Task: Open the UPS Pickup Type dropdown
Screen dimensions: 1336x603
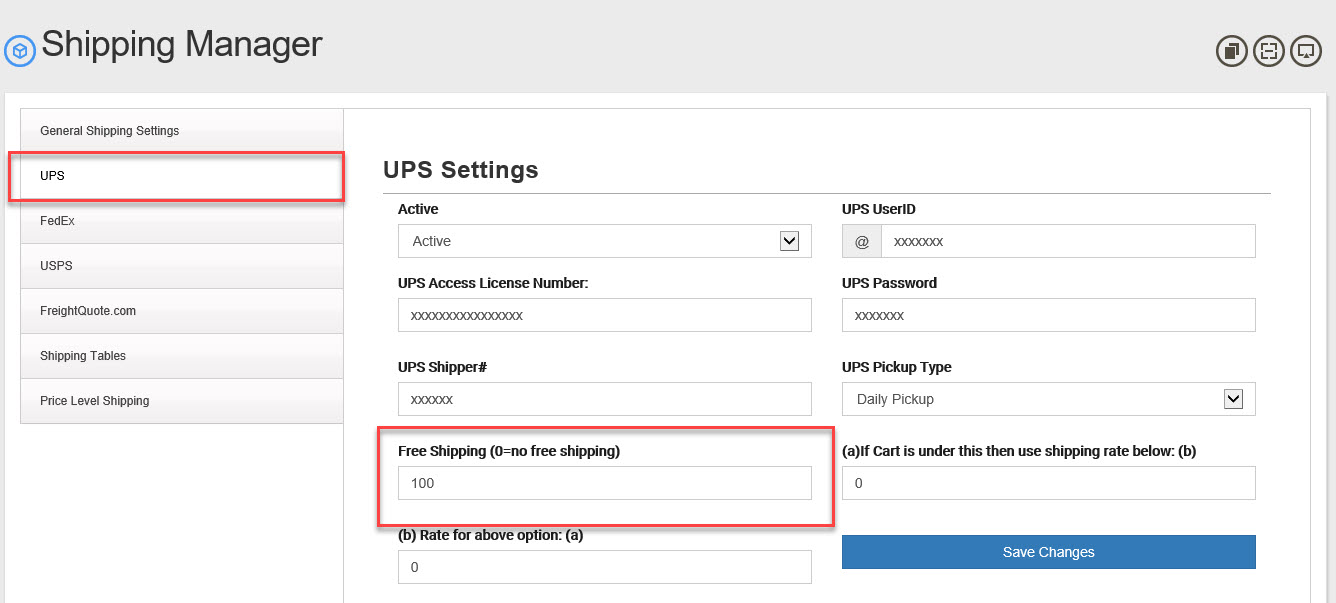Action: (x=1233, y=399)
